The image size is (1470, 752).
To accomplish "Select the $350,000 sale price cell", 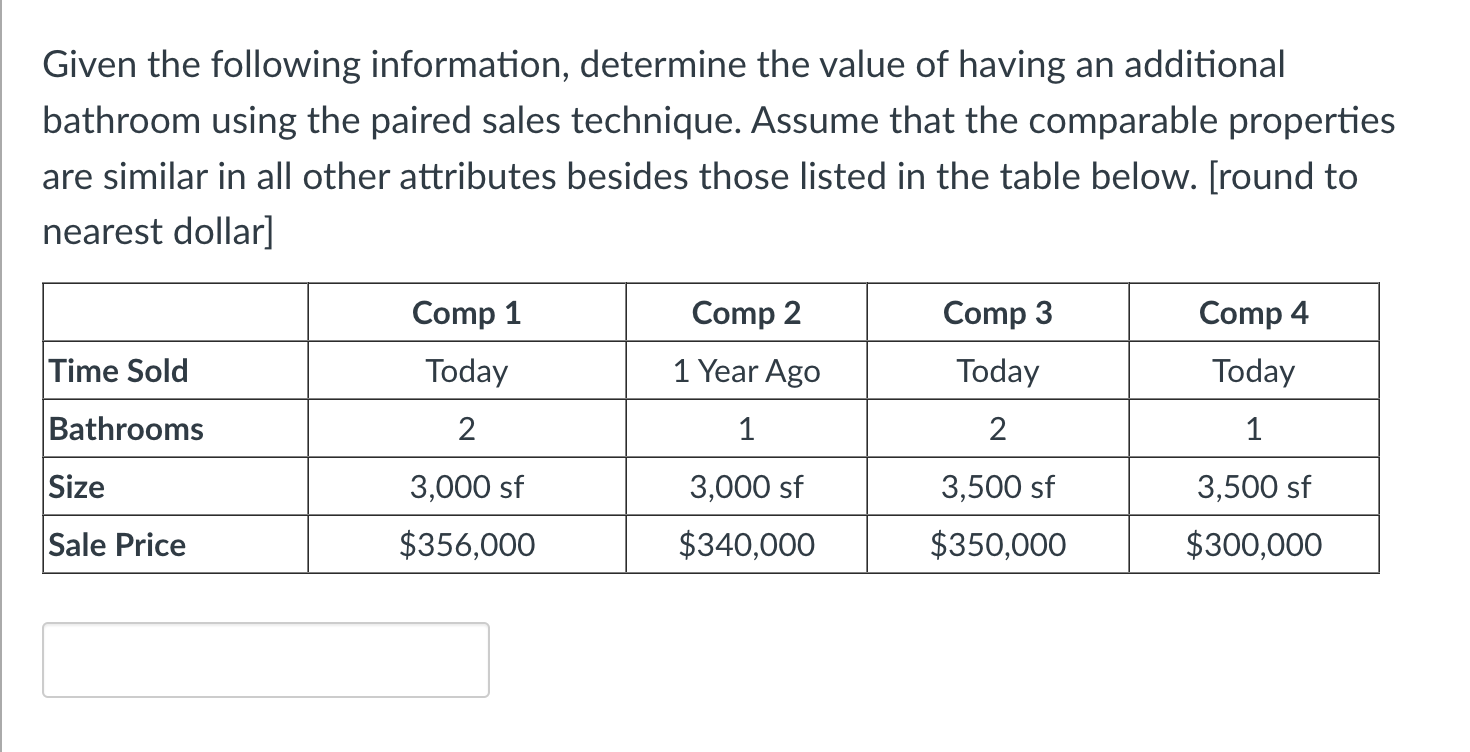I will (x=997, y=545).
